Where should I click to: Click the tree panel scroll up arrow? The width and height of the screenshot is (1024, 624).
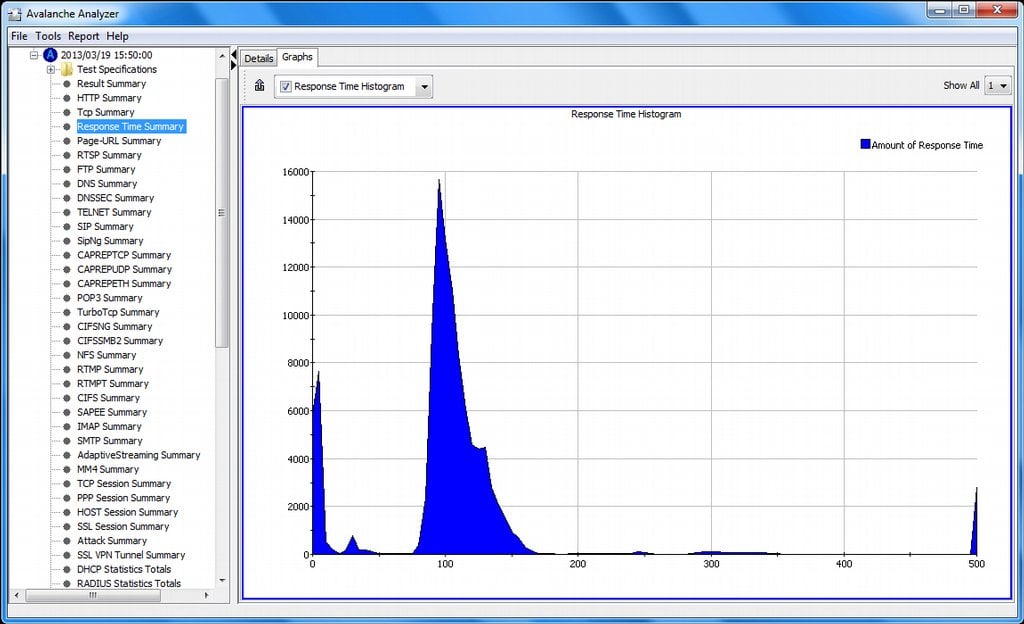click(222, 55)
